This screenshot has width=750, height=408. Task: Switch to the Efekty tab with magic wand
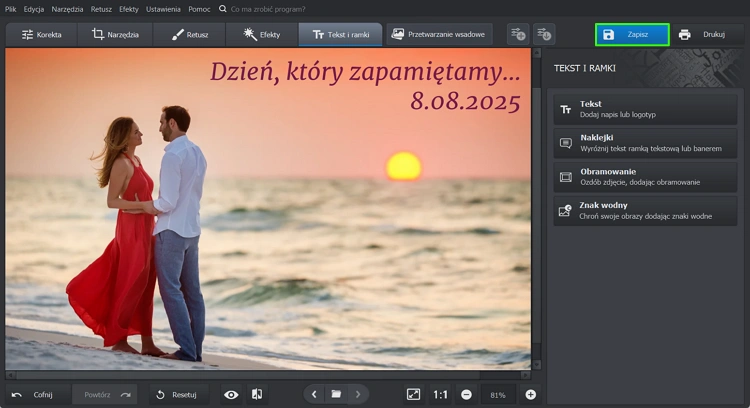point(262,34)
